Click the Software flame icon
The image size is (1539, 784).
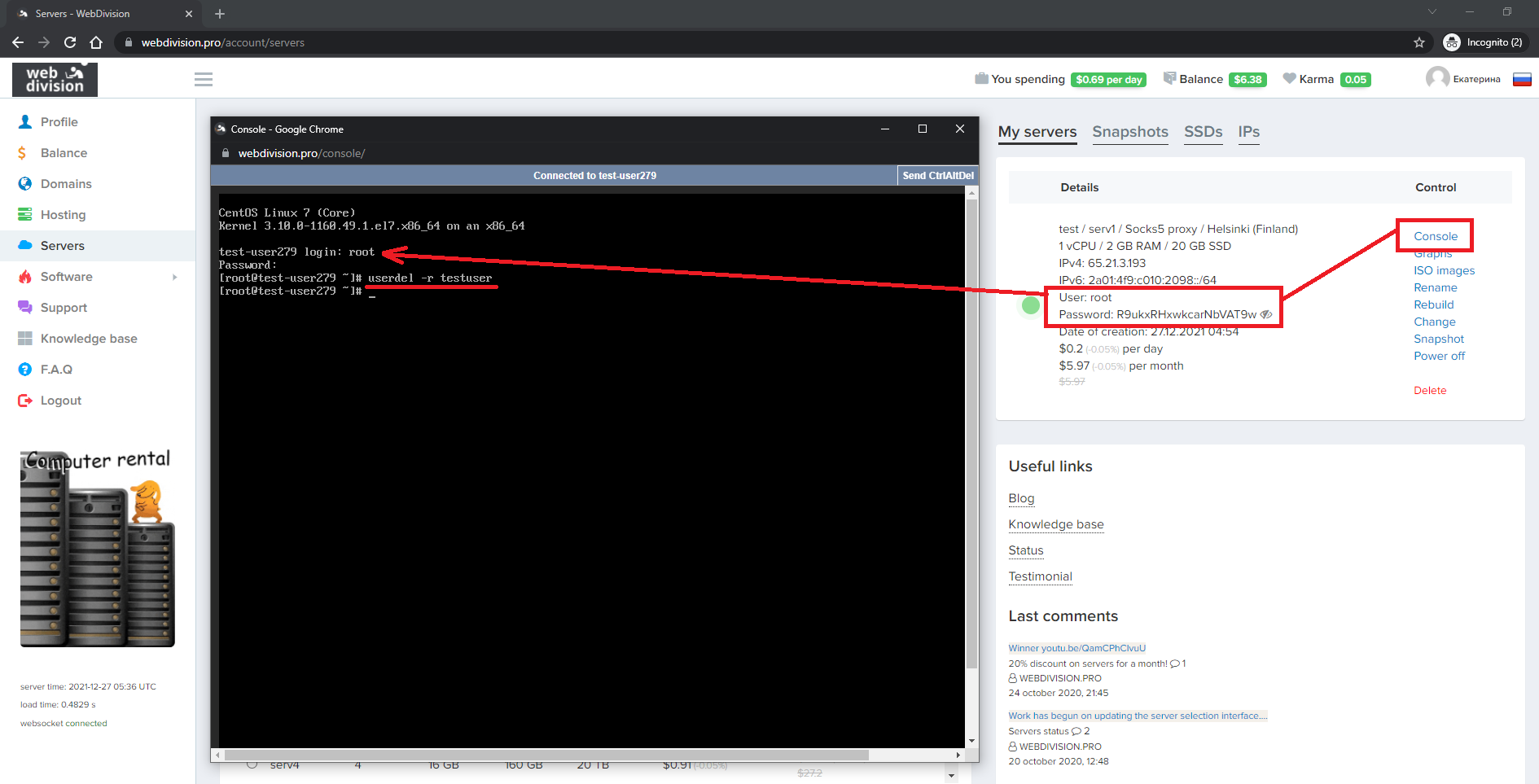(x=25, y=277)
